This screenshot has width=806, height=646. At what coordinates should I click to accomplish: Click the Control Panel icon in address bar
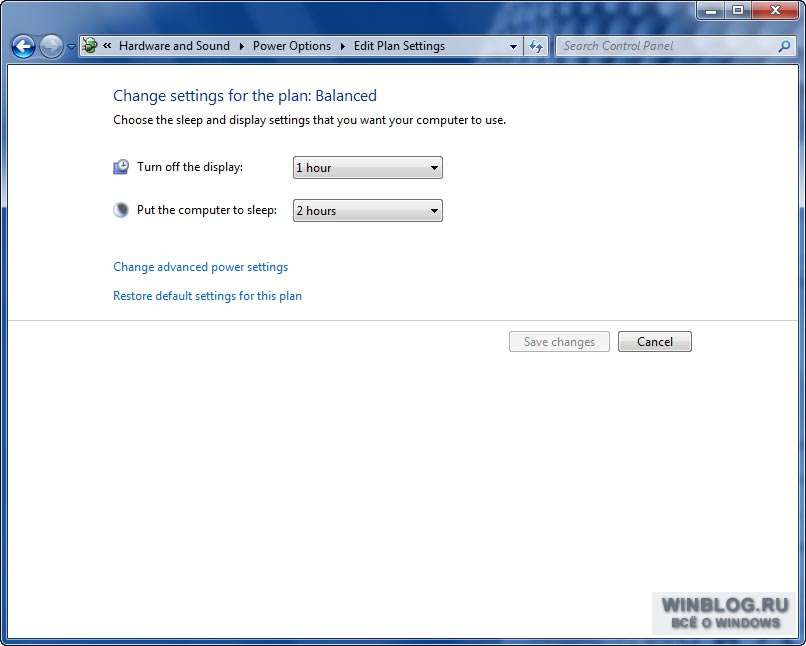coord(90,46)
